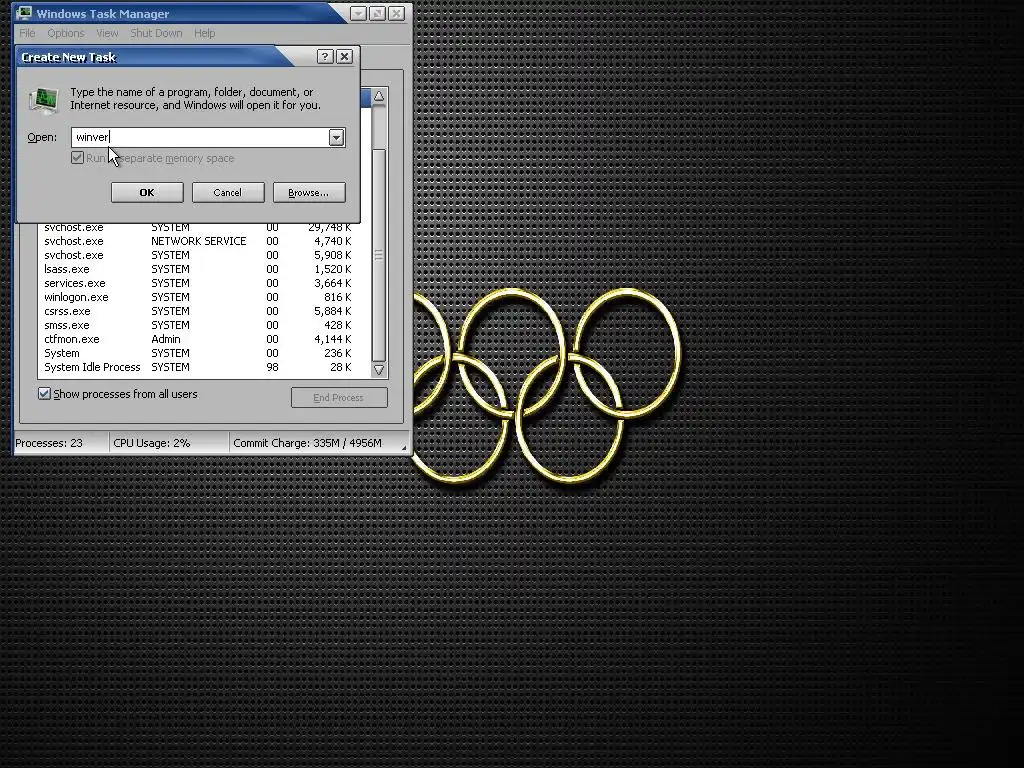Open the Options menu in Task Manager

[x=65, y=33]
